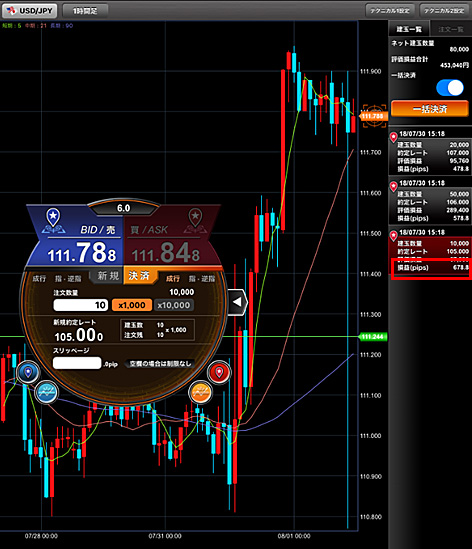Image resolution: width=472 pixels, height=549 pixels.
Task: Select the 新規 order tab
Action: pyautogui.click(x=108, y=276)
